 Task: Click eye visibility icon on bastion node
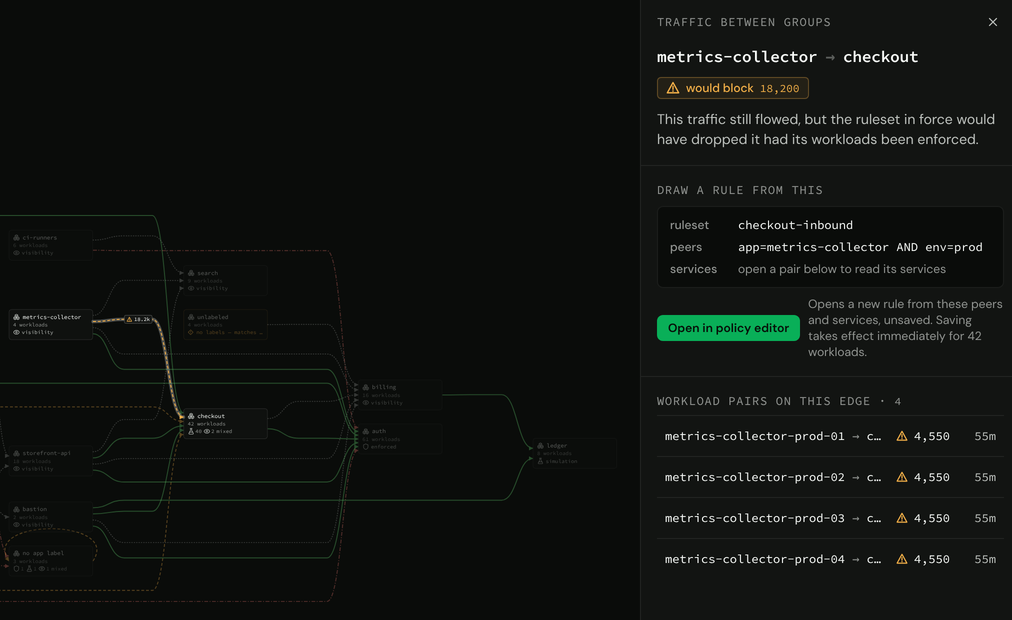coord(17,525)
